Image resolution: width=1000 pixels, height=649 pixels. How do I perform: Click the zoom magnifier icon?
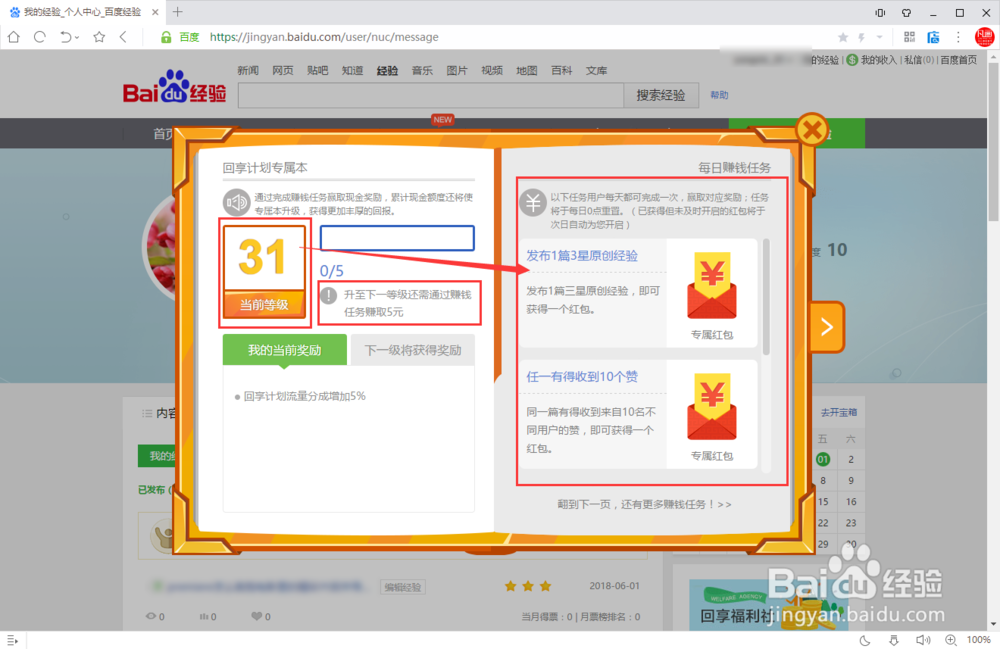click(x=951, y=640)
